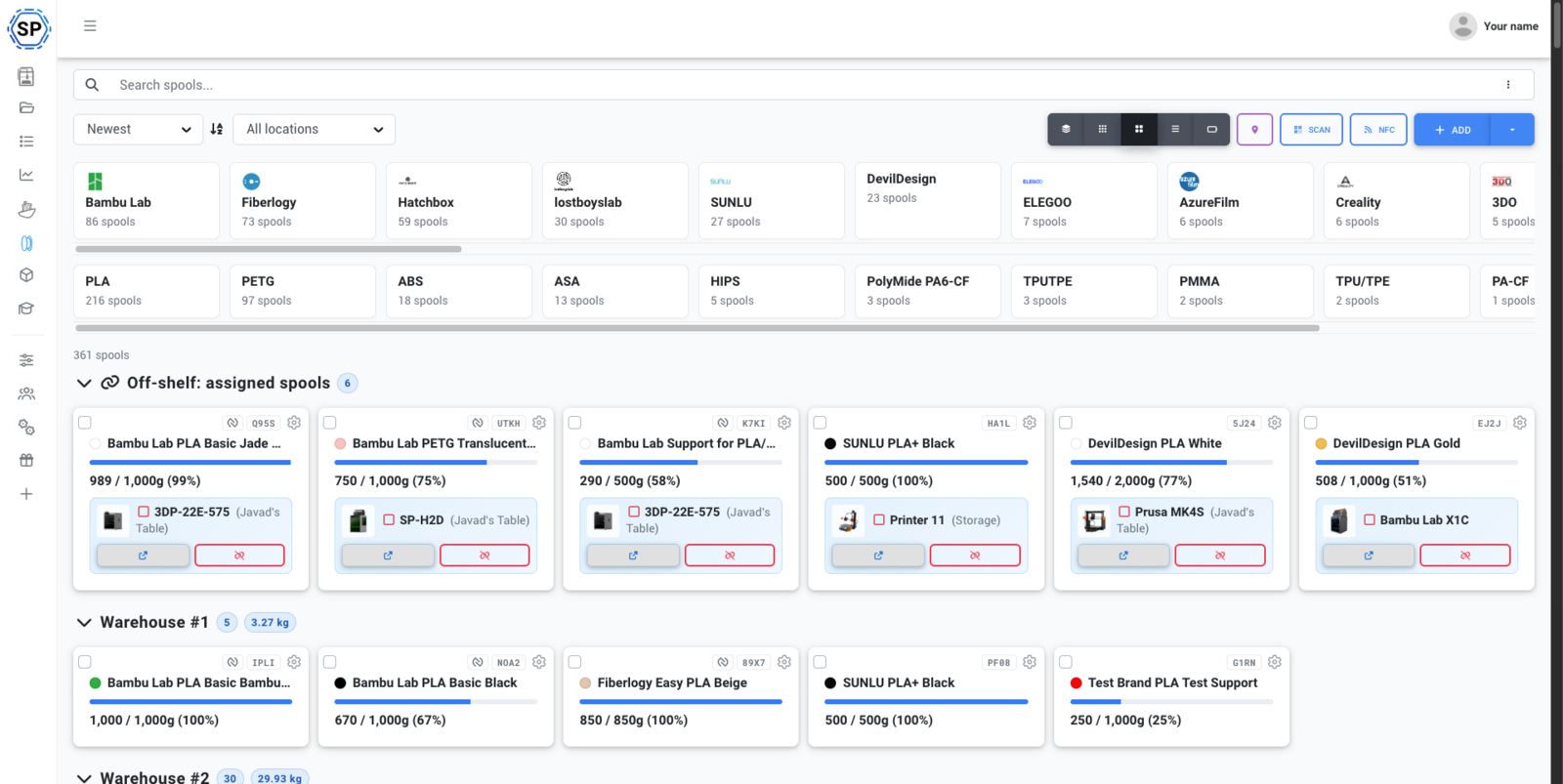Click the purple location pin button
1563x784 pixels.
[x=1254, y=129]
